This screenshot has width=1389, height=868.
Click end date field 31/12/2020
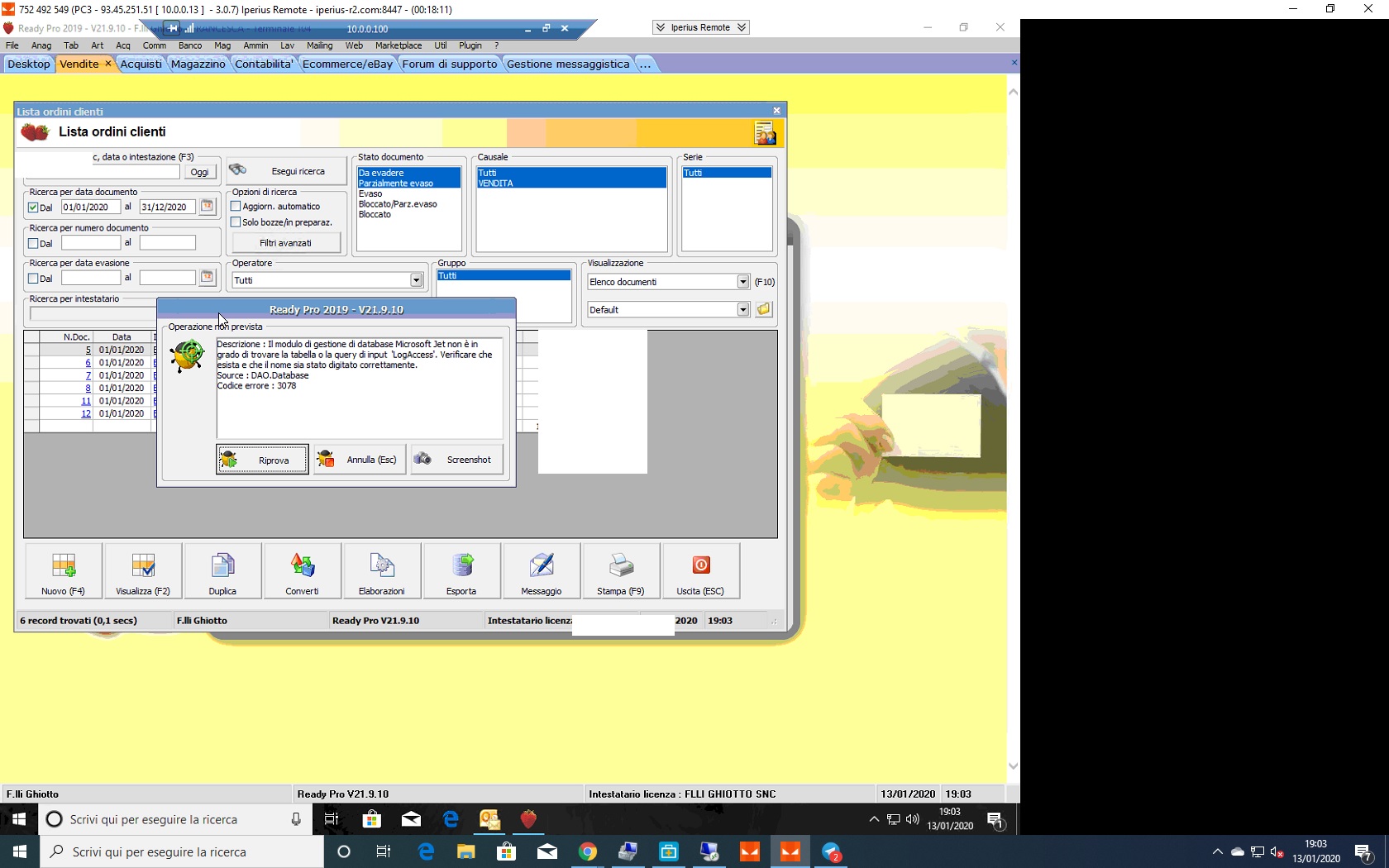[167, 207]
